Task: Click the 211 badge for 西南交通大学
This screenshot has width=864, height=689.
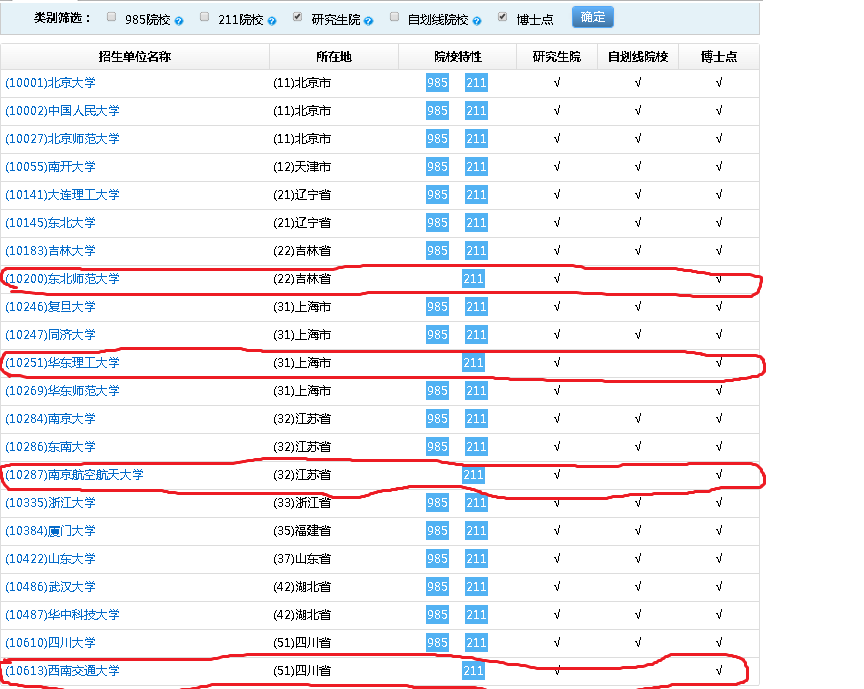Action: tap(475, 671)
